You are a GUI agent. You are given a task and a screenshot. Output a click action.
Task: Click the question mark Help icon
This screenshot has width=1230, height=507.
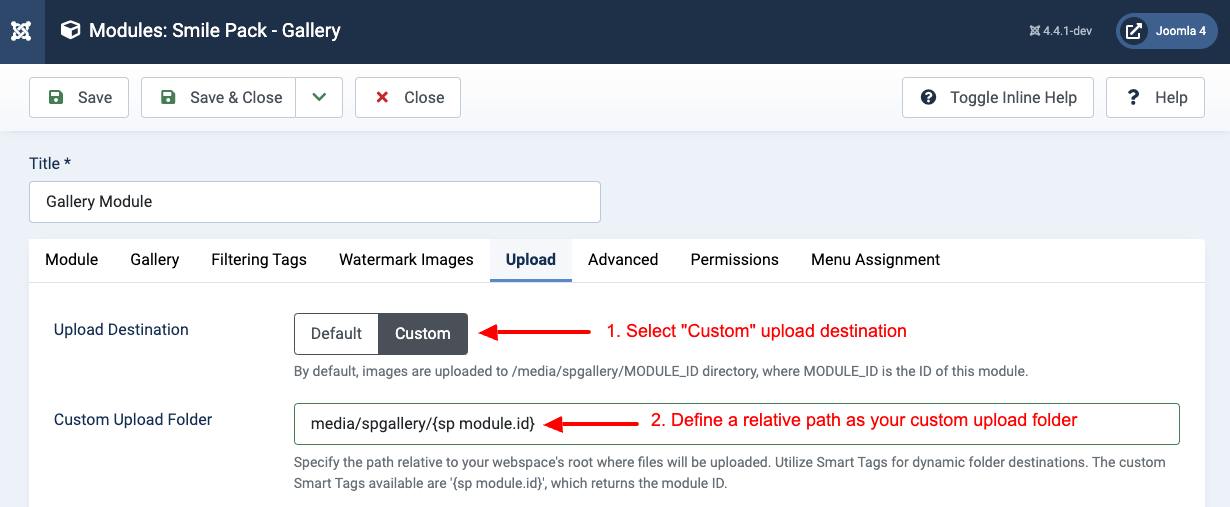[x=1133, y=97]
